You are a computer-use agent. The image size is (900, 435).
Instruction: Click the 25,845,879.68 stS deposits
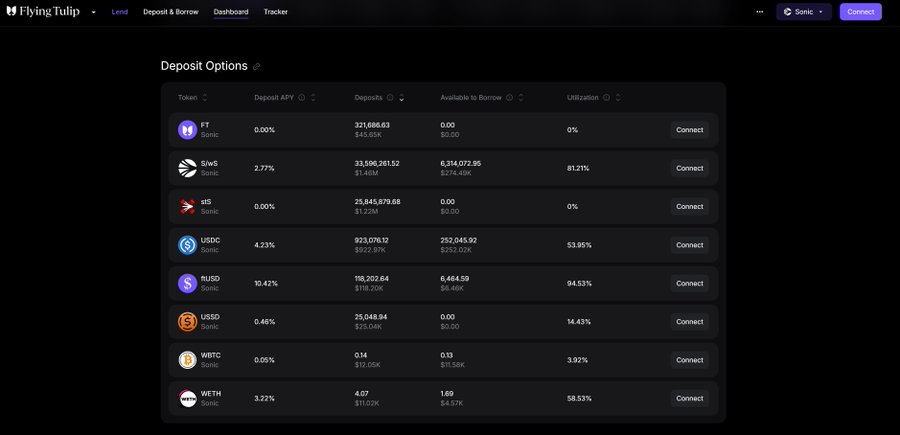(x=378, y=202)
